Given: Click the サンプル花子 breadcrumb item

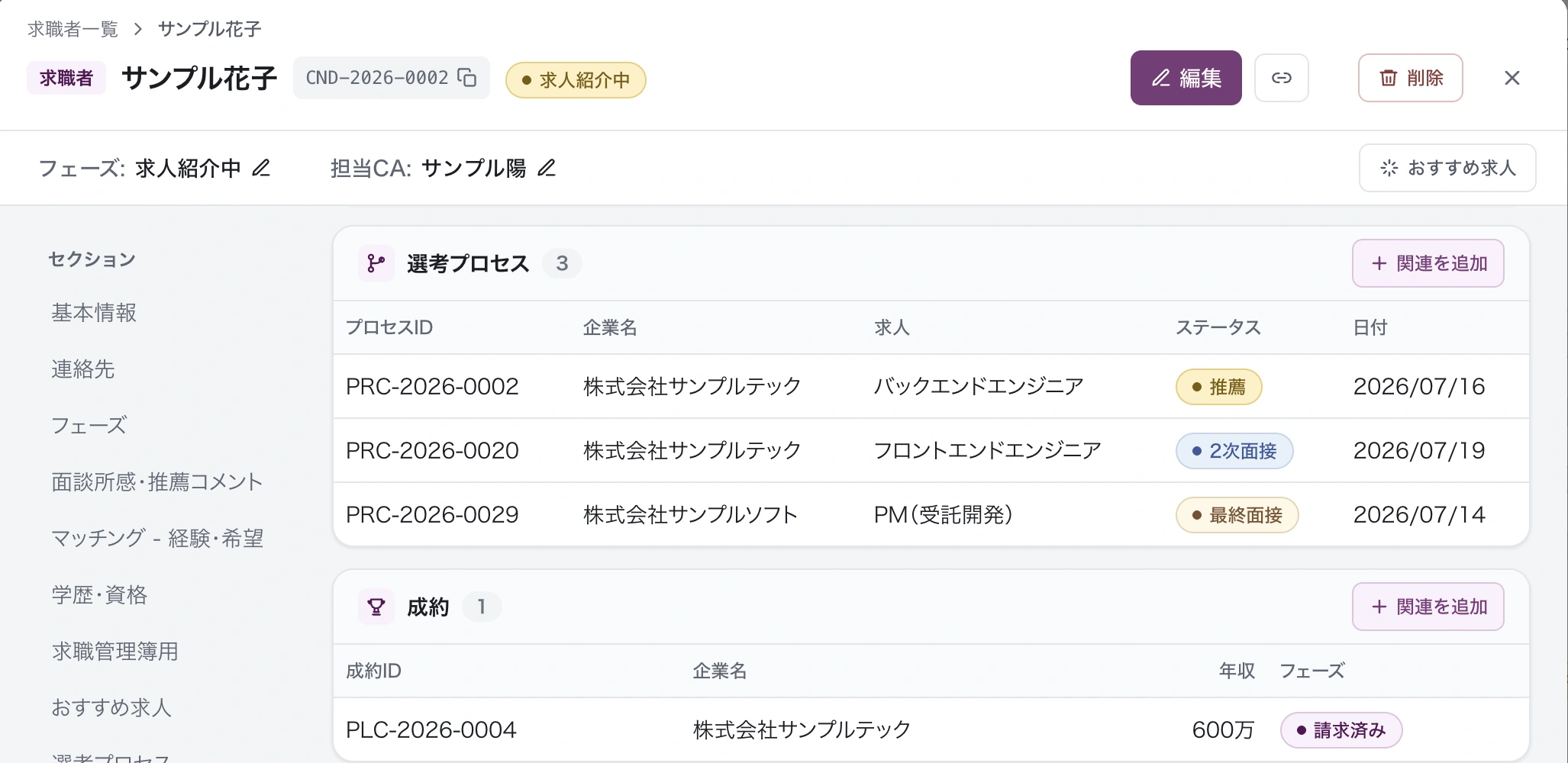Looking at the screenshot, I should click(209, 29).
